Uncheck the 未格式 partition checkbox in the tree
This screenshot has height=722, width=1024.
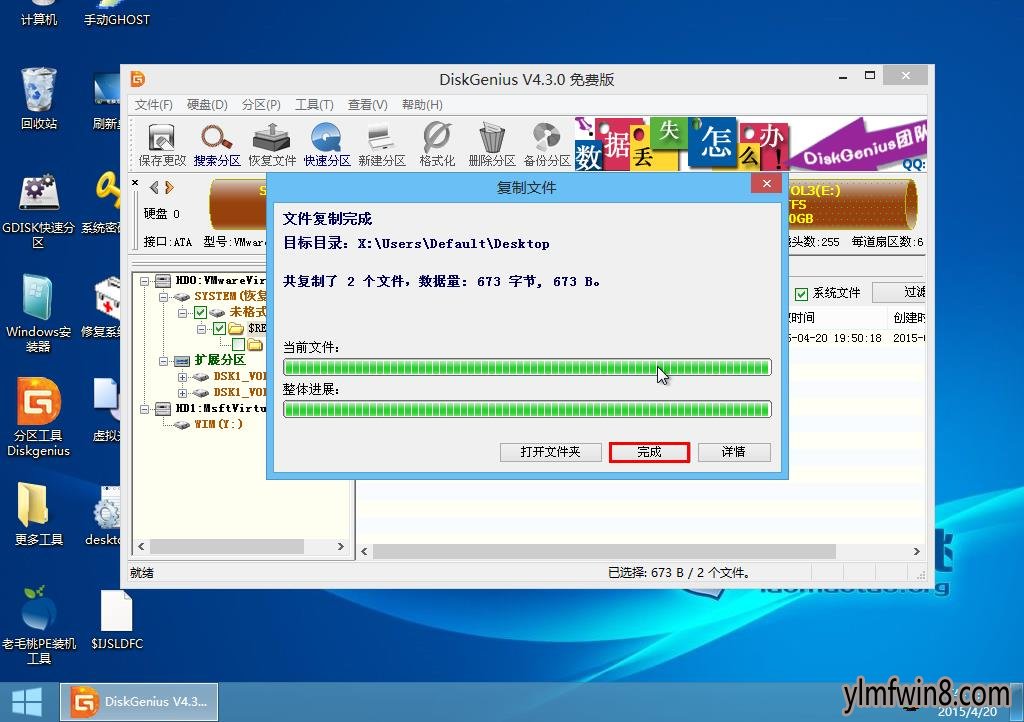(x=202, y=312)
